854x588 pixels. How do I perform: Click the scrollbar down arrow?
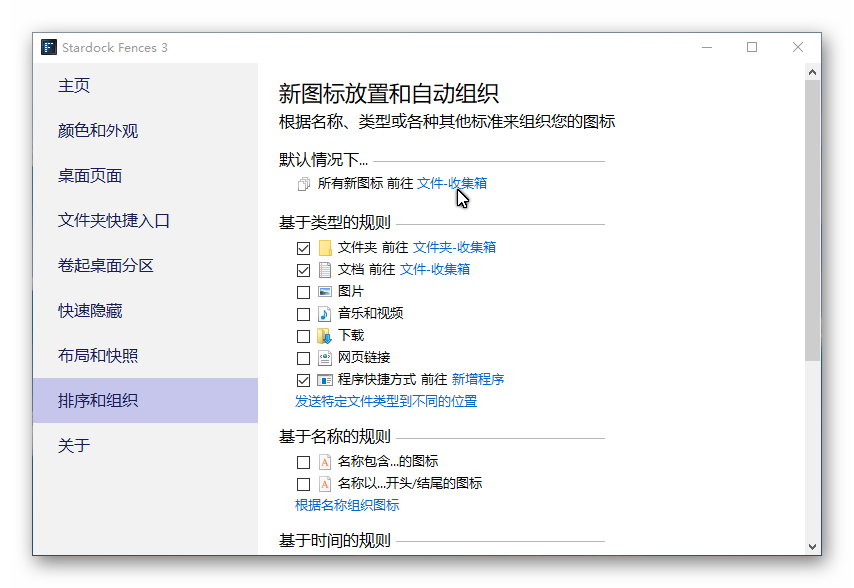(x=812, y=547)
